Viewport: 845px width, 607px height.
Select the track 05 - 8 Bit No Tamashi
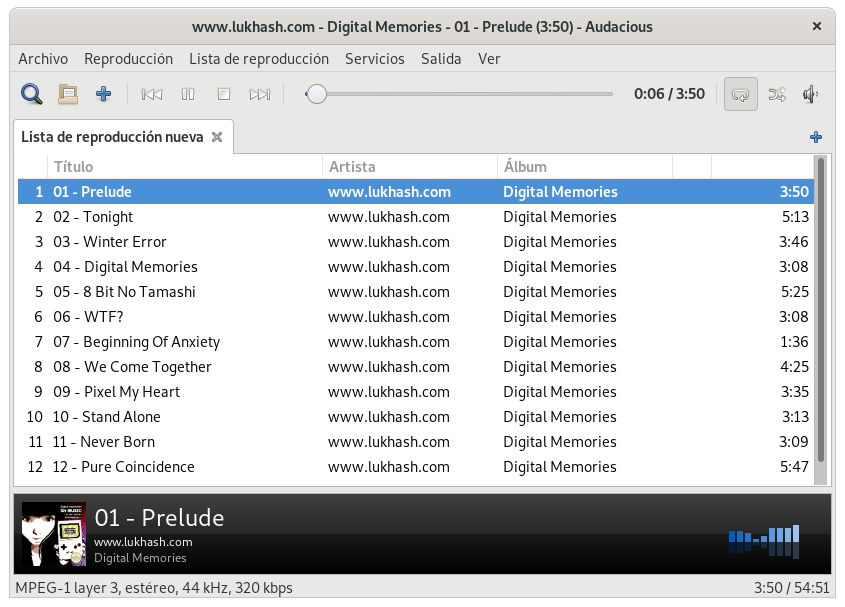(124, 292)
